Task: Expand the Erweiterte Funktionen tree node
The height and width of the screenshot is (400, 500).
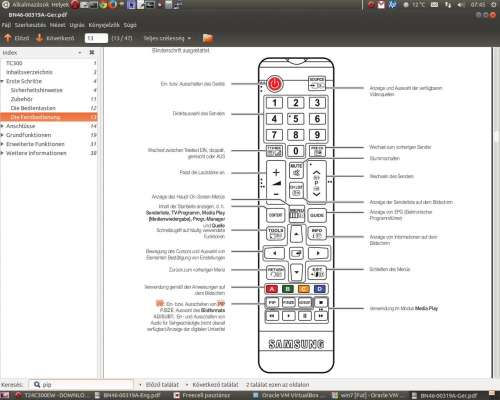Action: pos(2,144)
